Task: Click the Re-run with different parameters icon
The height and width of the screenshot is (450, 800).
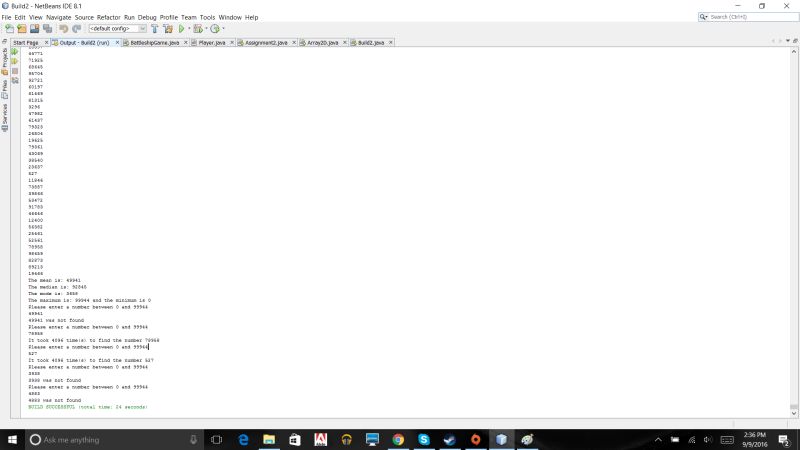Action: pos(15,61)
